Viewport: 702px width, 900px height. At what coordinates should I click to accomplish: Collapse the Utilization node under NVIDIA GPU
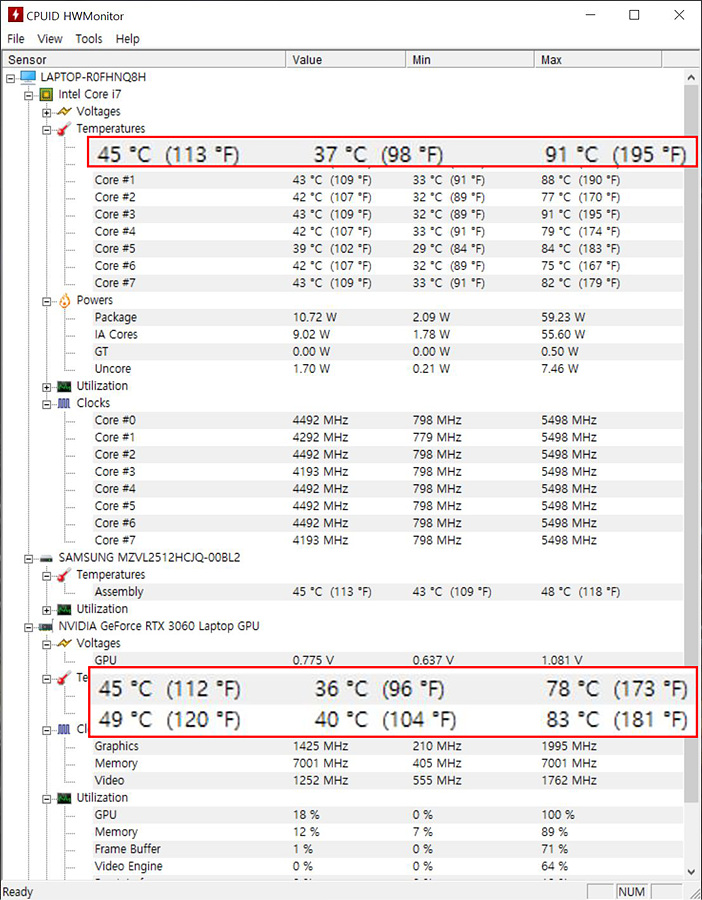pyautogui.click(x=46, y=799)
